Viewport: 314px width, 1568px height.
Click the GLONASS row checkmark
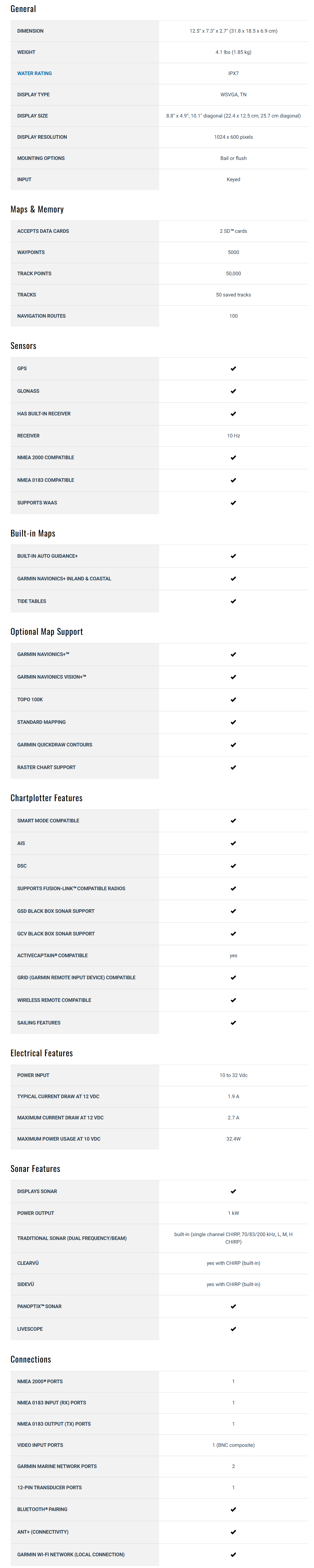pos(233,391)
